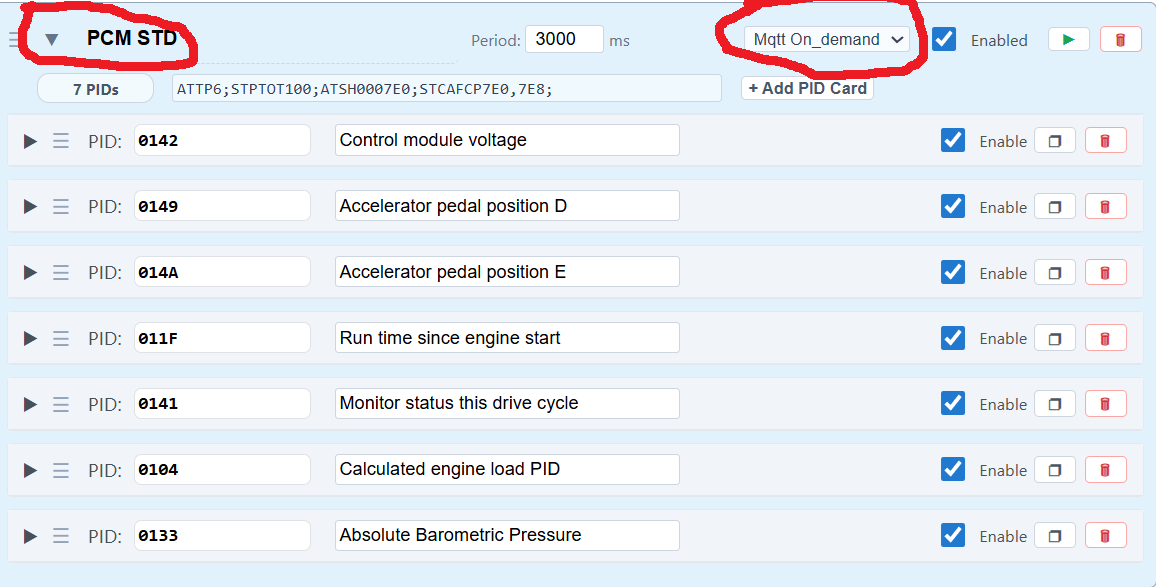Edit the PID code field 0141

pyautogui.click(x=222, y=403)
